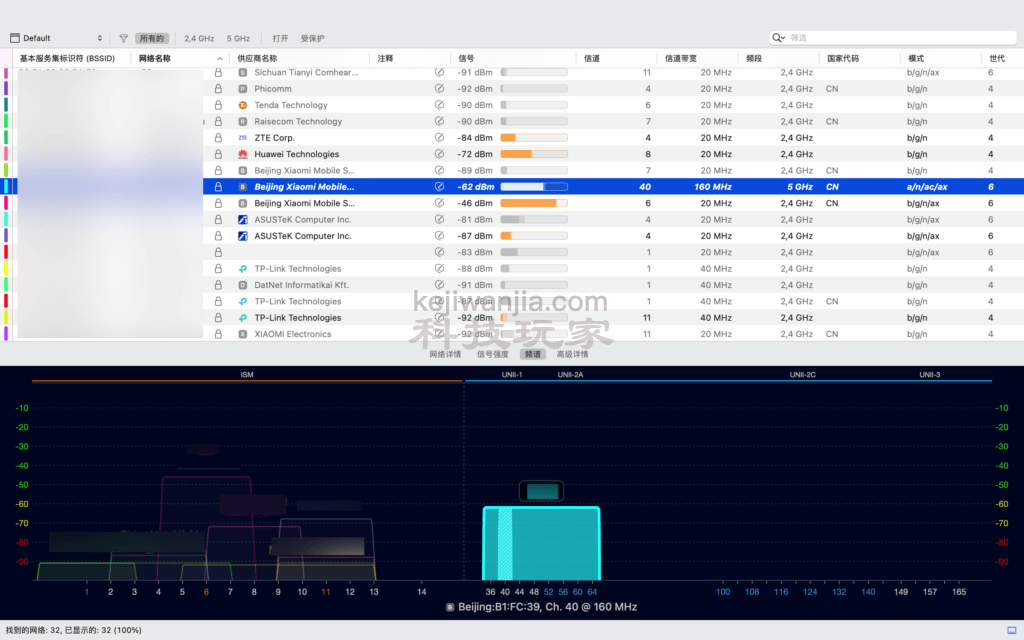Viewport: 1024px width, 640px height.
Task: Click the cyan color marker of selected row
Action: (7, 187)
